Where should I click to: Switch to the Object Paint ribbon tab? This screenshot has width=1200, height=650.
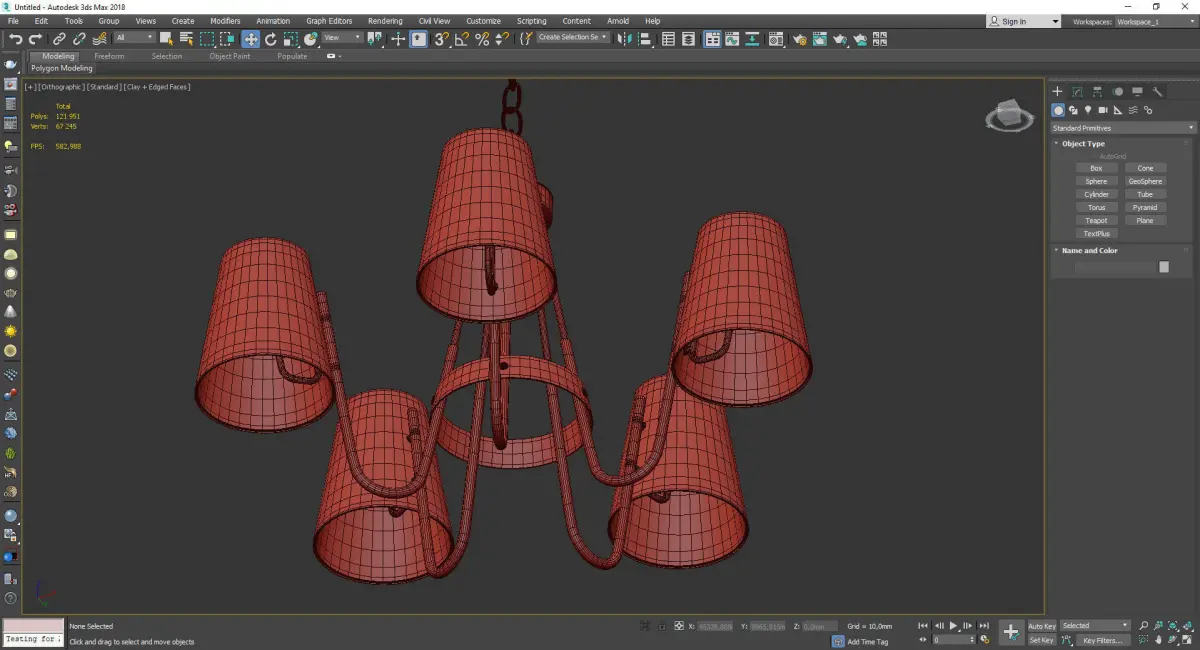coord(229,56)
